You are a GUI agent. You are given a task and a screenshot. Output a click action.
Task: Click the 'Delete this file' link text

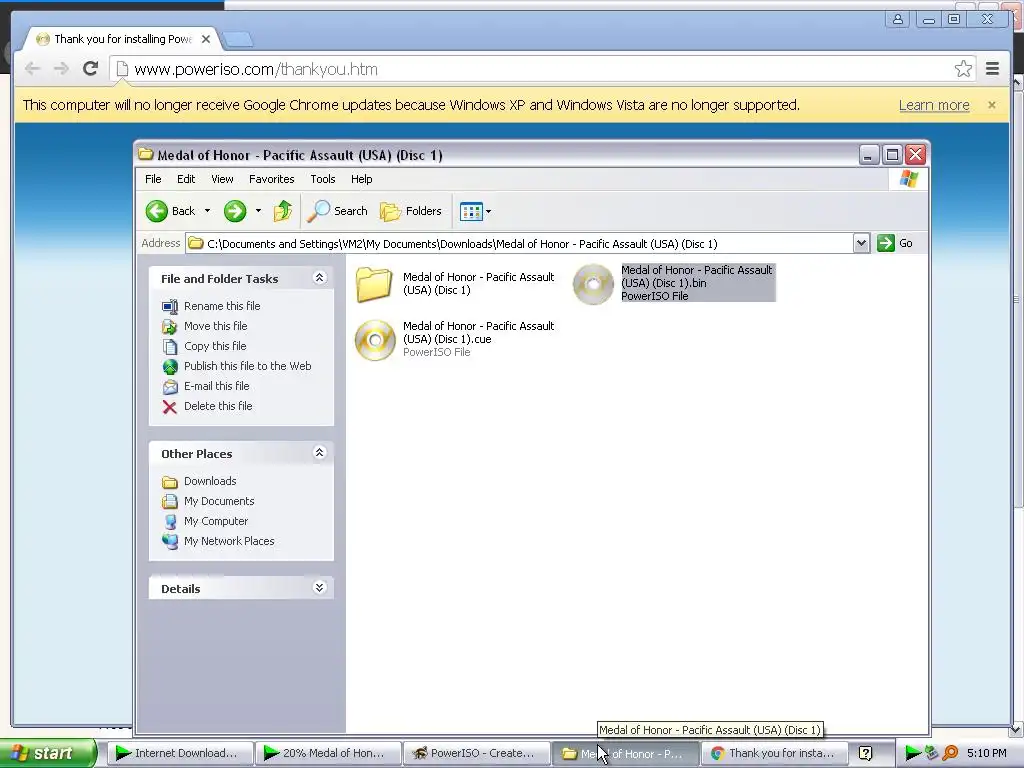pyautogui.click(x=218, y=406)
